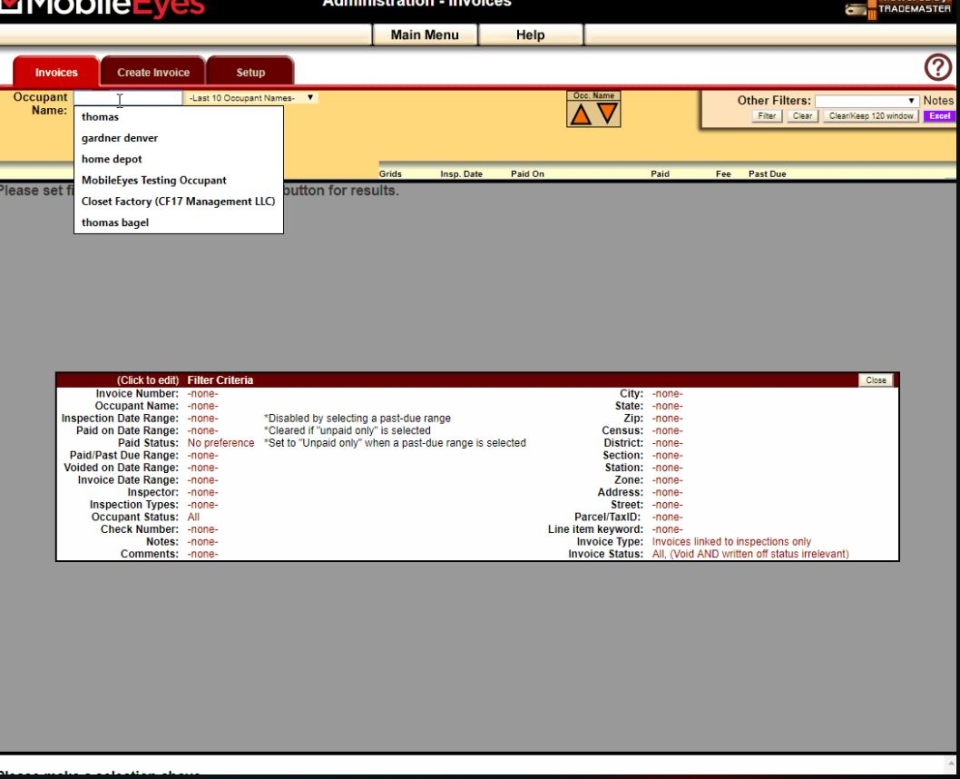The width and height of the screenshot is (960, 779).
Task: Edit Invoice Status 'All' value
Action: pos(751,554)
